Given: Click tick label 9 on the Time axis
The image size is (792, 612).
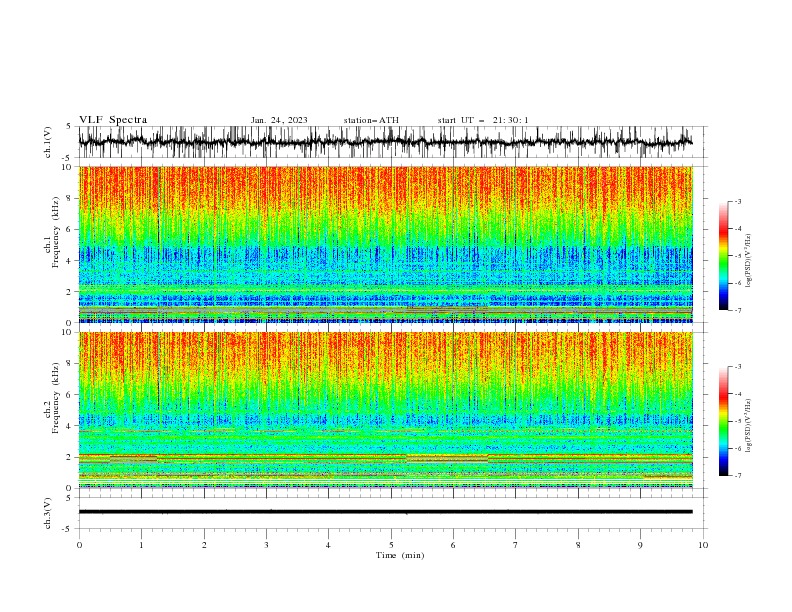Looking at the screenshot, I should [x=640, y=545].
